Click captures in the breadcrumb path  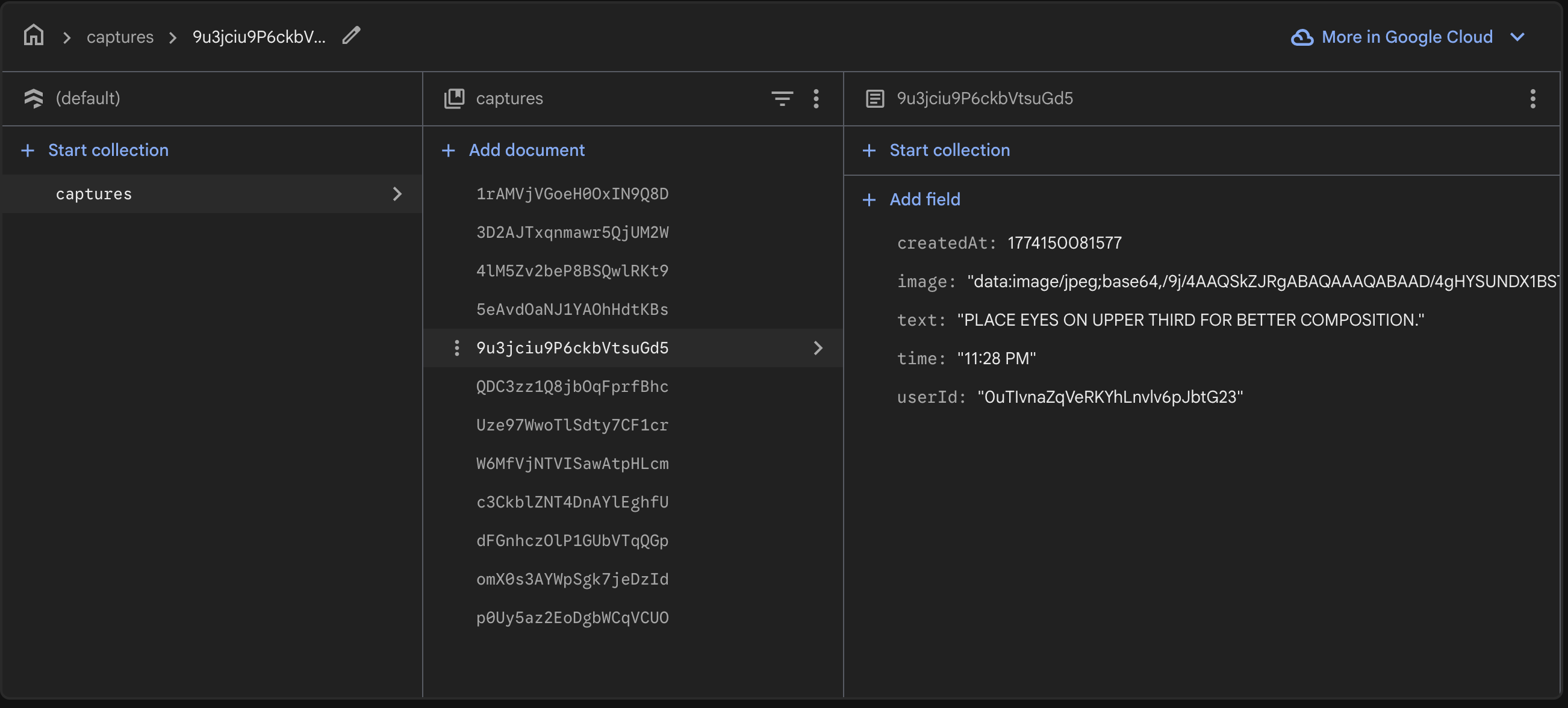pyautogui.click(x=120, y=37)
